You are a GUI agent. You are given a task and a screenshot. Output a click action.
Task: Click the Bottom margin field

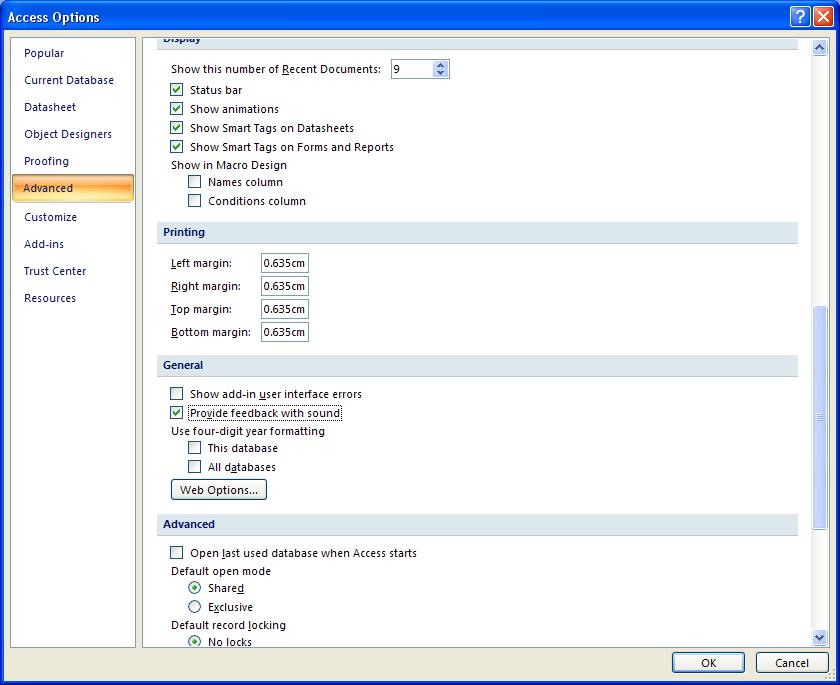pyautogui.click(x=284, y=332)
